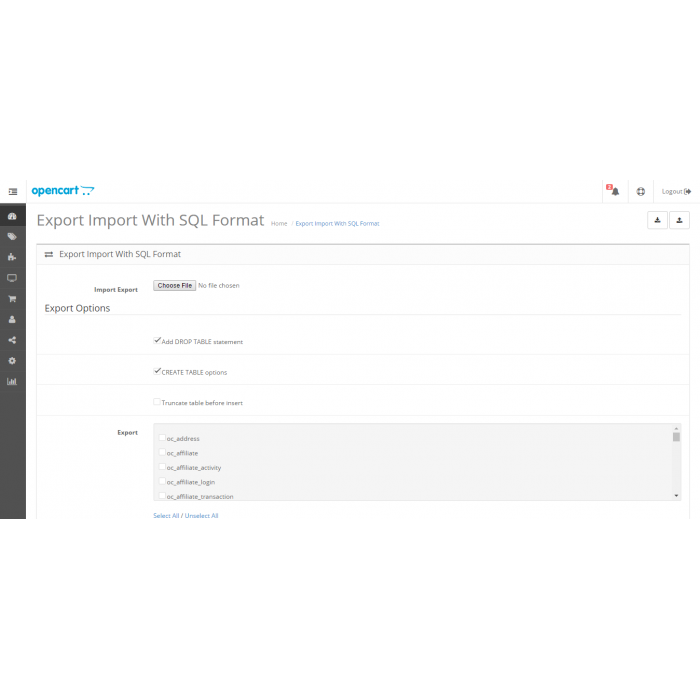This screenshot has height=700, width=700.
Task: Click the export download icon button
Action: point(657,220)
